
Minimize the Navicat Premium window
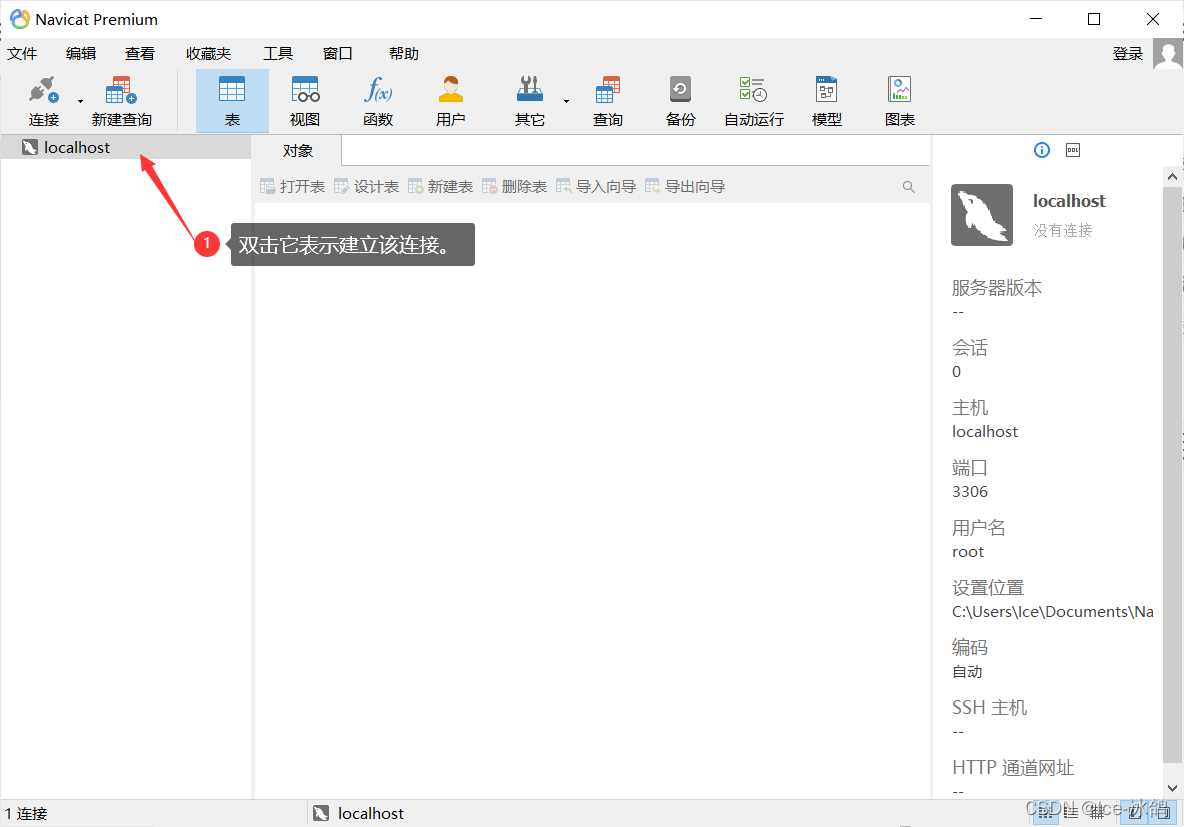[x=1036, y=19]
